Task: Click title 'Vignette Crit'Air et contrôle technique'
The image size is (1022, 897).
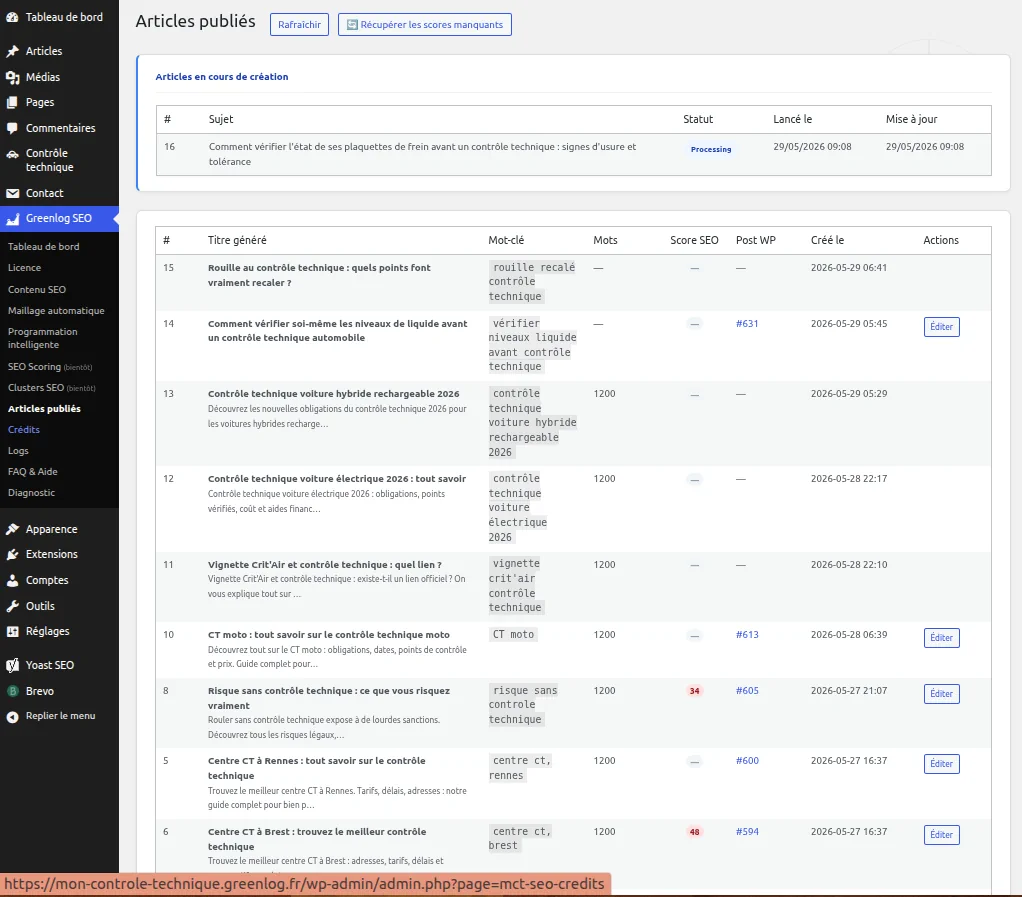Action: pyautogui.click(x=325, y=565)
